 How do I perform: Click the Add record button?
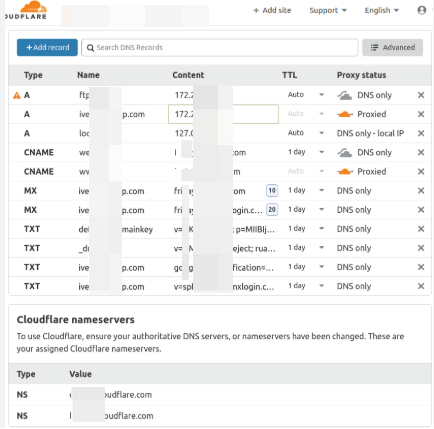(47, 47)
